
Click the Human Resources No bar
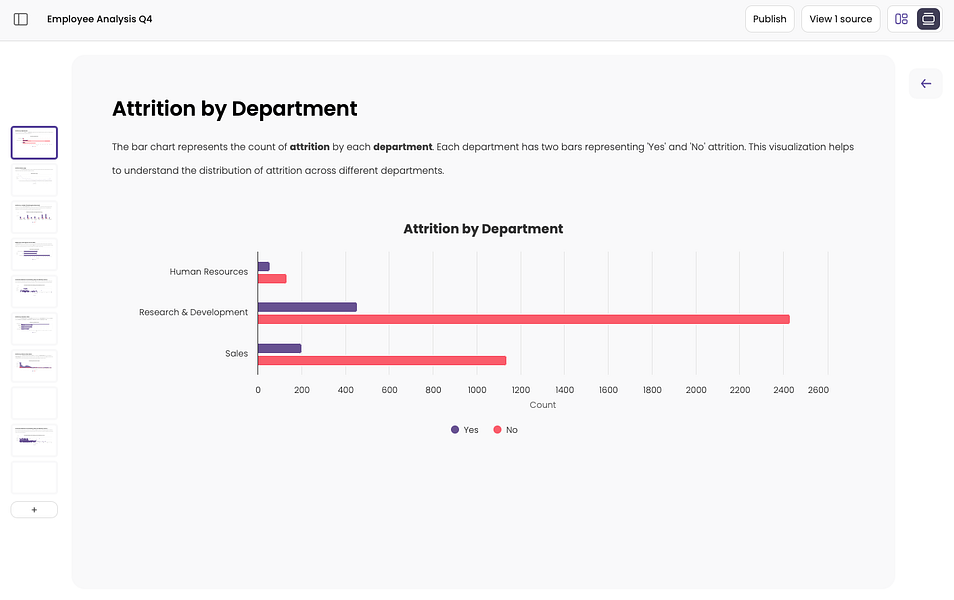271,278
